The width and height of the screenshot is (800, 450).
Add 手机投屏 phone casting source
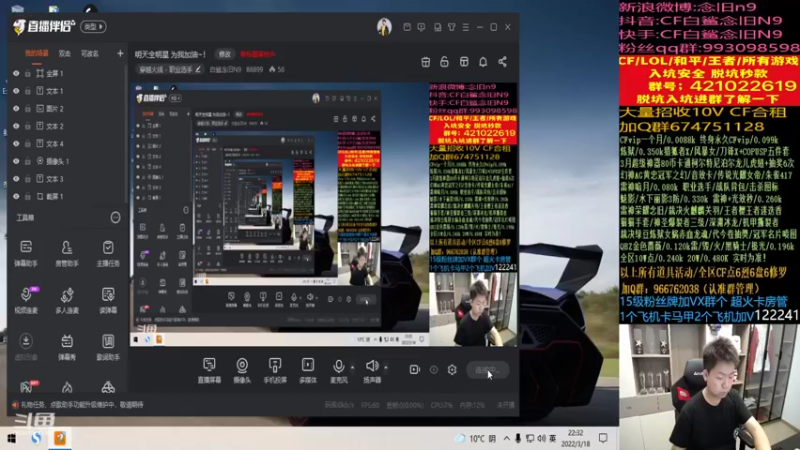click(275, 370)
